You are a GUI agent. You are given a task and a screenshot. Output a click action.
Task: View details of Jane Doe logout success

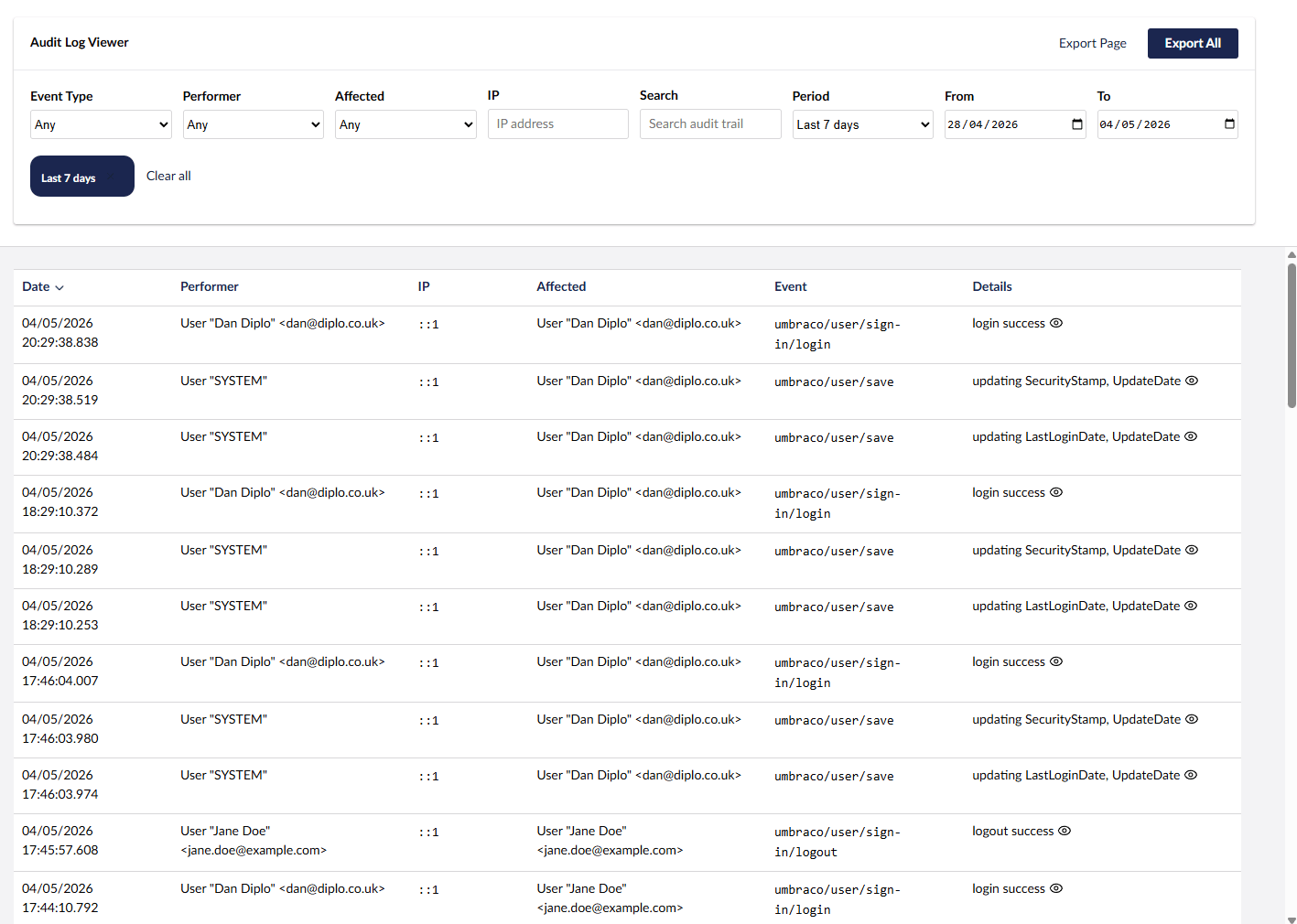(1065, 831)
